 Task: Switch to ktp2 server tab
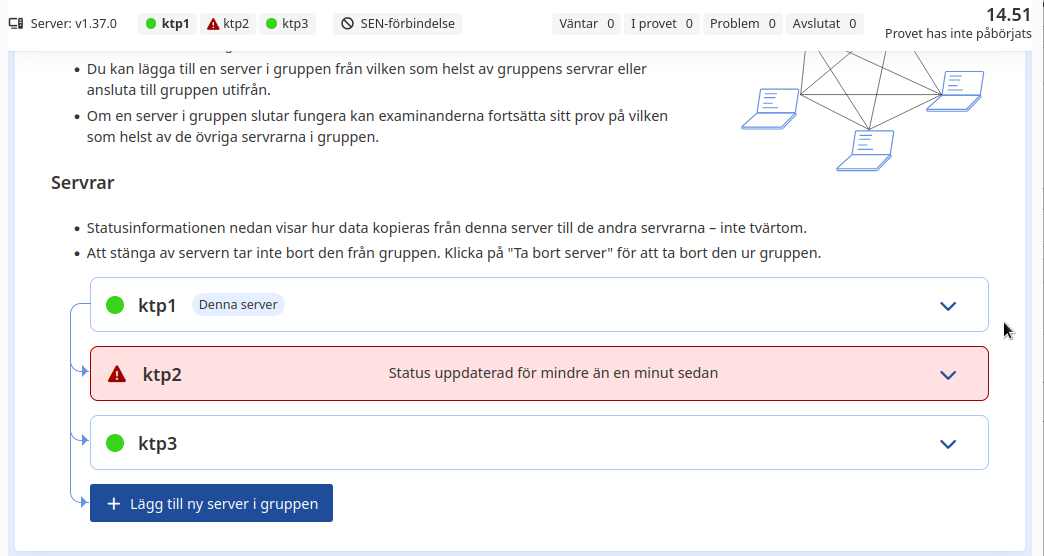pyautogui.click(x=228, y=24)
